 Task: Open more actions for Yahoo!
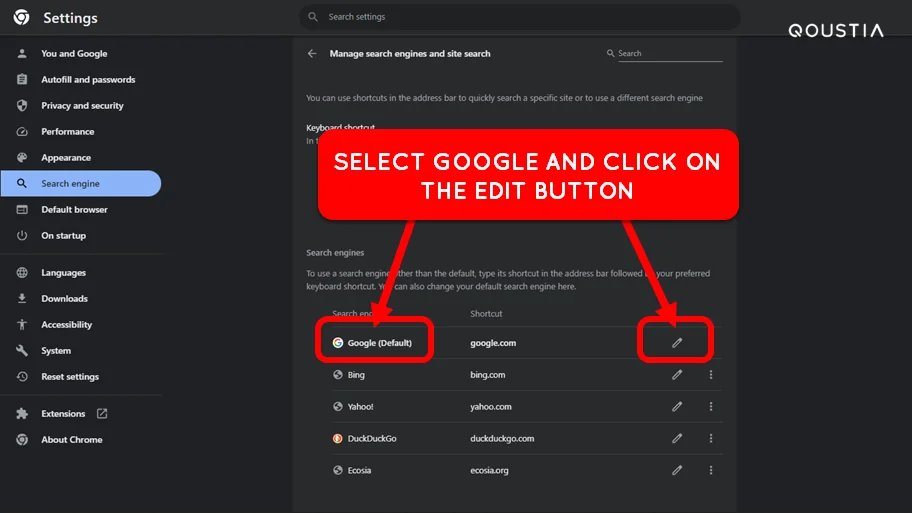(x=711, y=407)
